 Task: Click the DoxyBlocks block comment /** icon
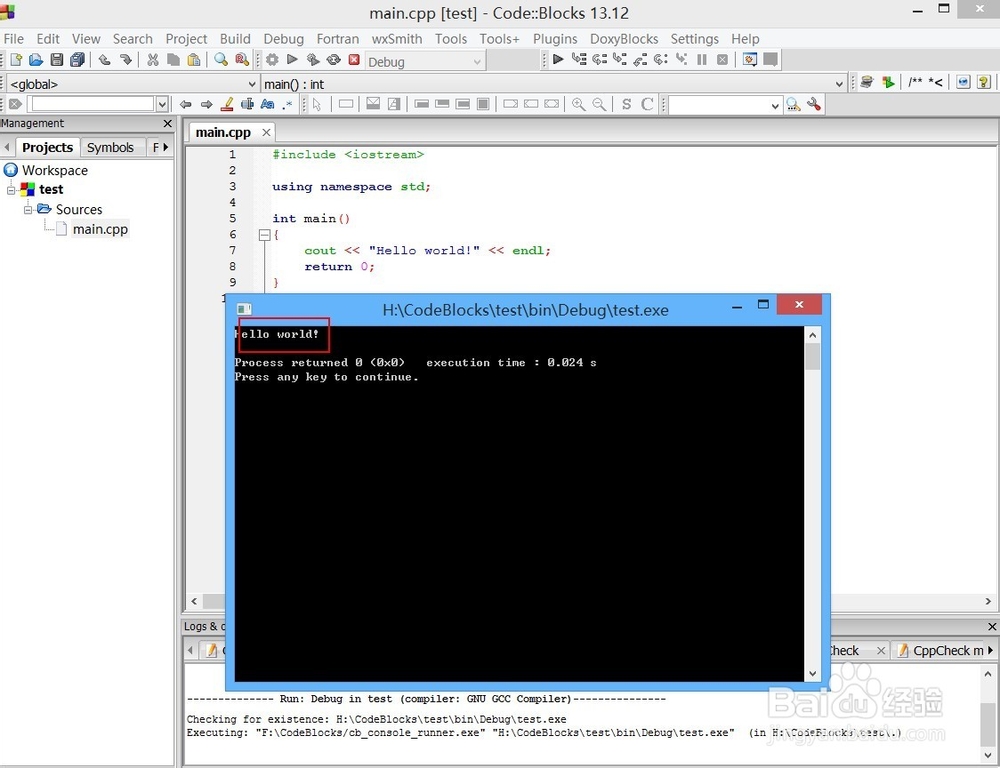coord(915,82)
